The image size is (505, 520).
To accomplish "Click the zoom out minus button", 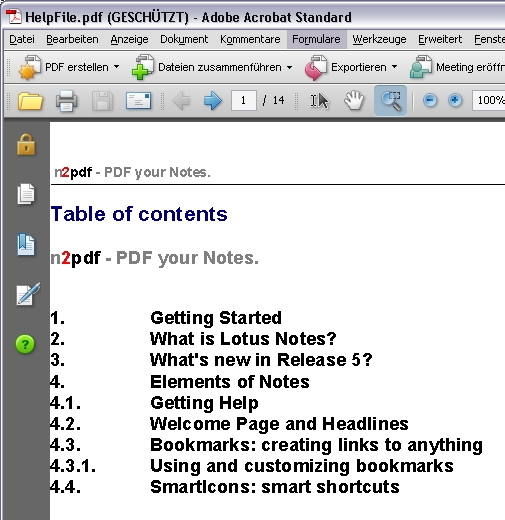I will click(x=430, y=100).
